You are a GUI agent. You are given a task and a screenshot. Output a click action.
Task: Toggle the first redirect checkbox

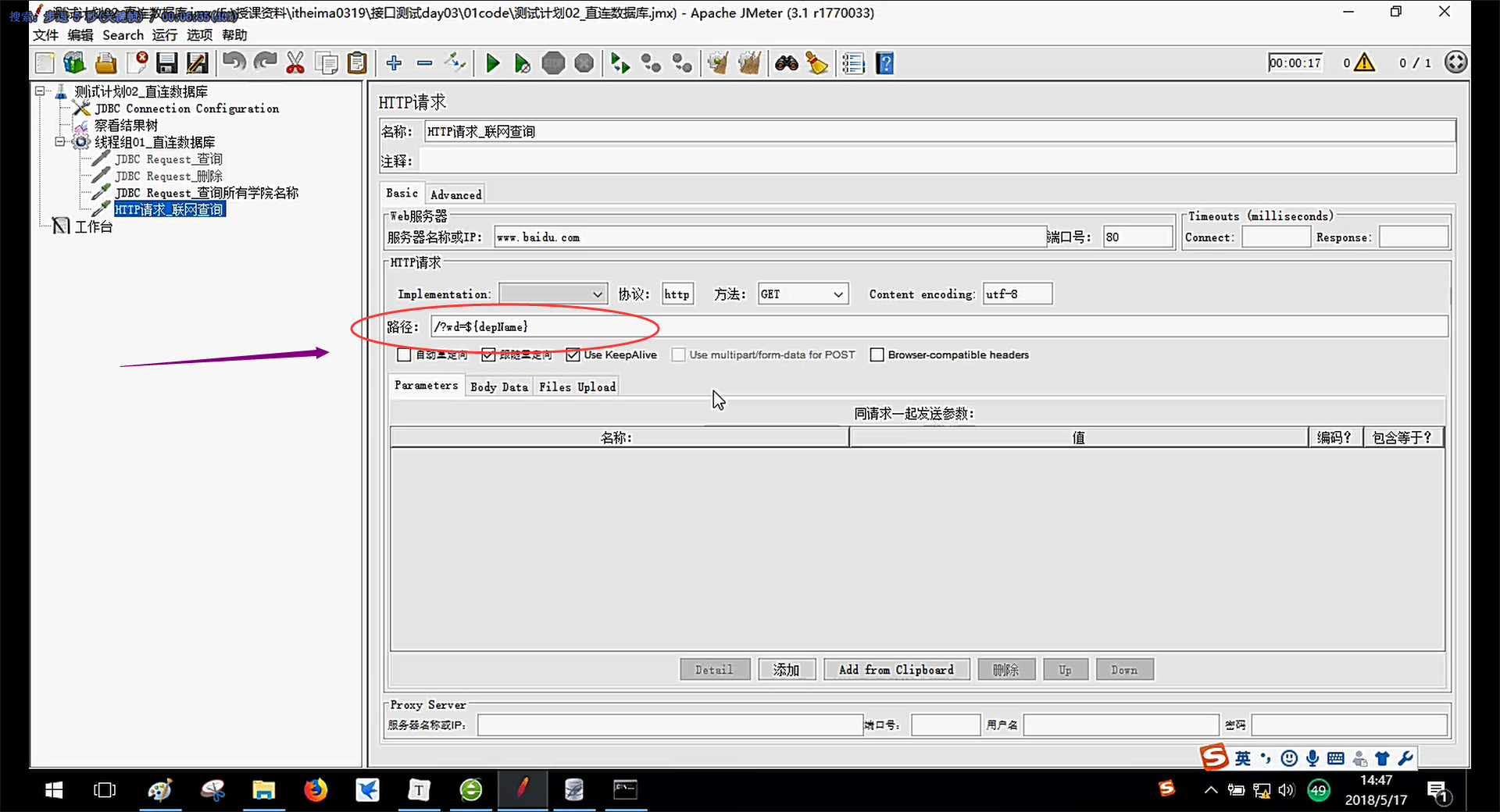[404, 355]
